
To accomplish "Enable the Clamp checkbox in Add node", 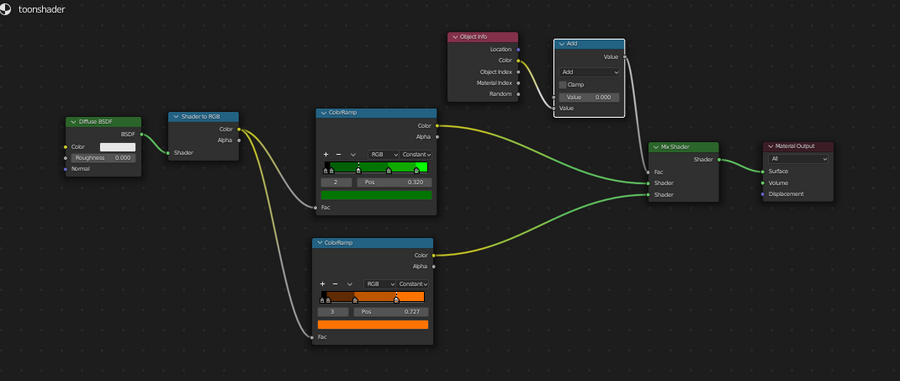I will point(562,84).
